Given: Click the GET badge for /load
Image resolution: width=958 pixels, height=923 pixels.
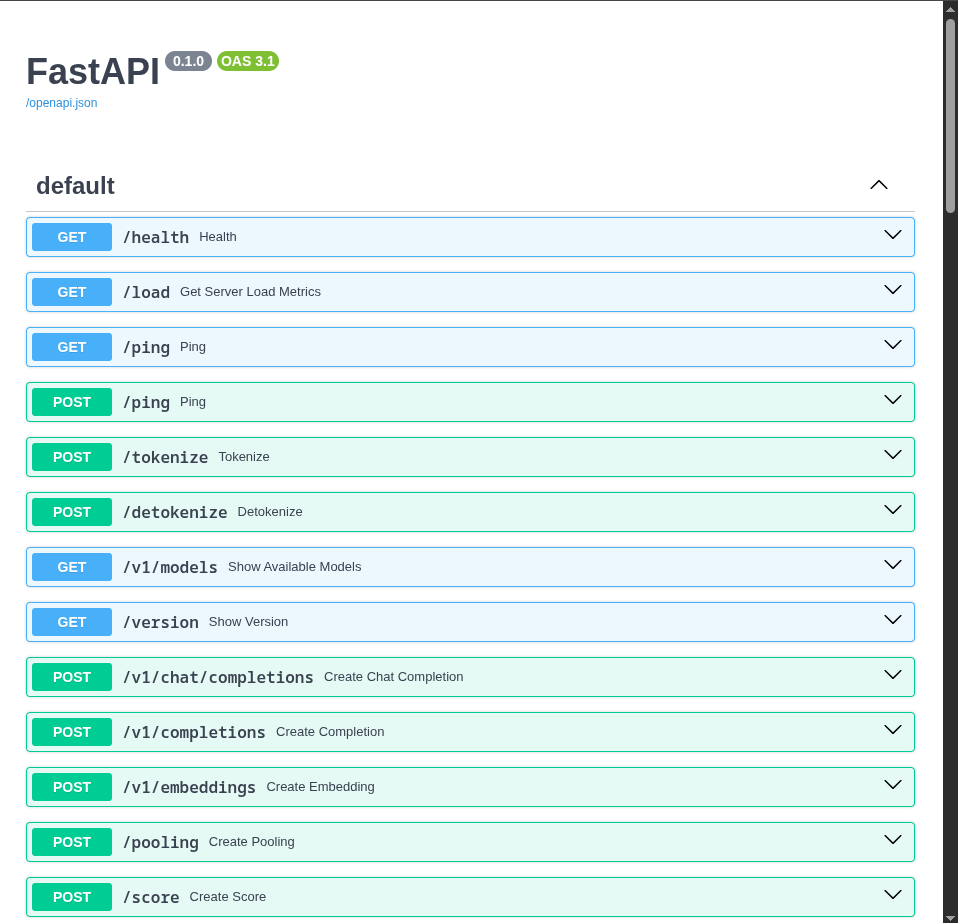Looking at the screenshot, I should (71, 292).
